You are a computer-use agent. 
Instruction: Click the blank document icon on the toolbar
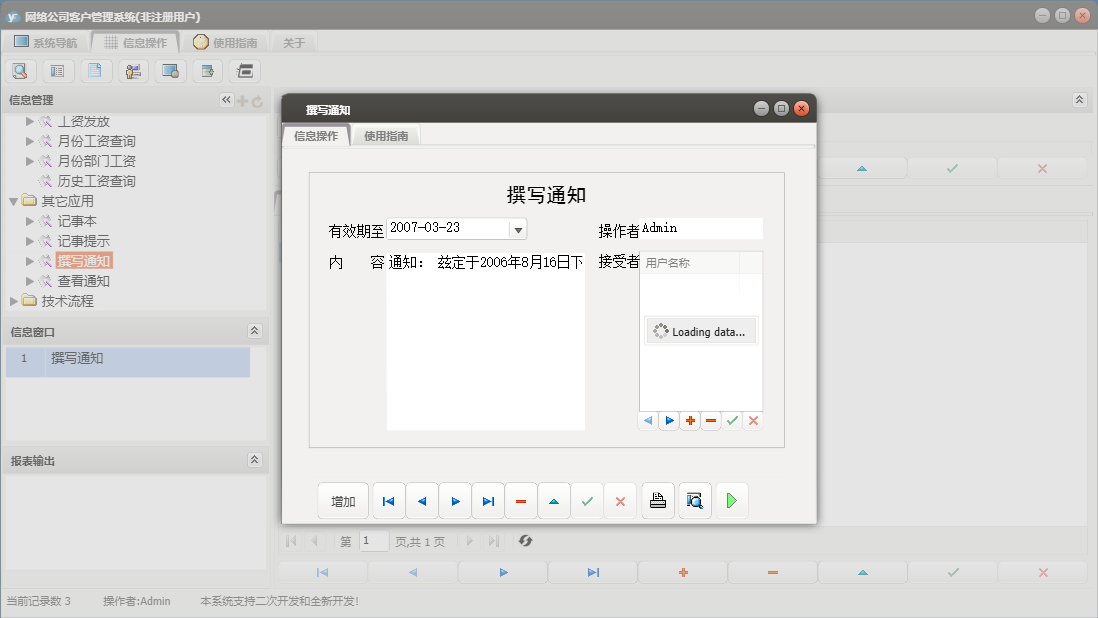(94, 70)
